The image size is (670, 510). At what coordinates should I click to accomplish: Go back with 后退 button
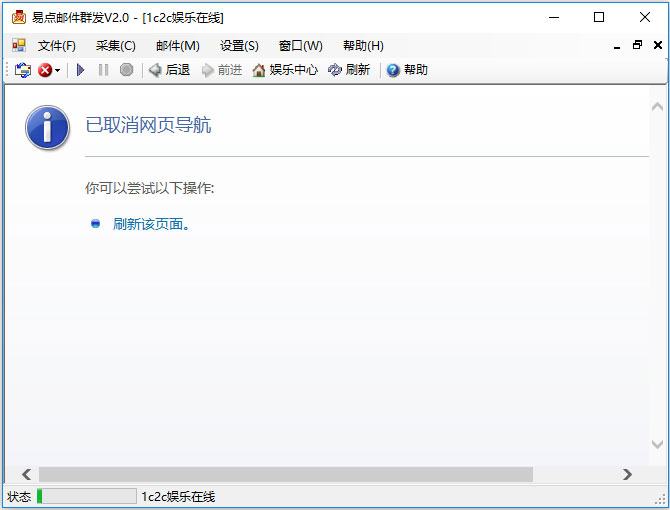tap(169, 70)
